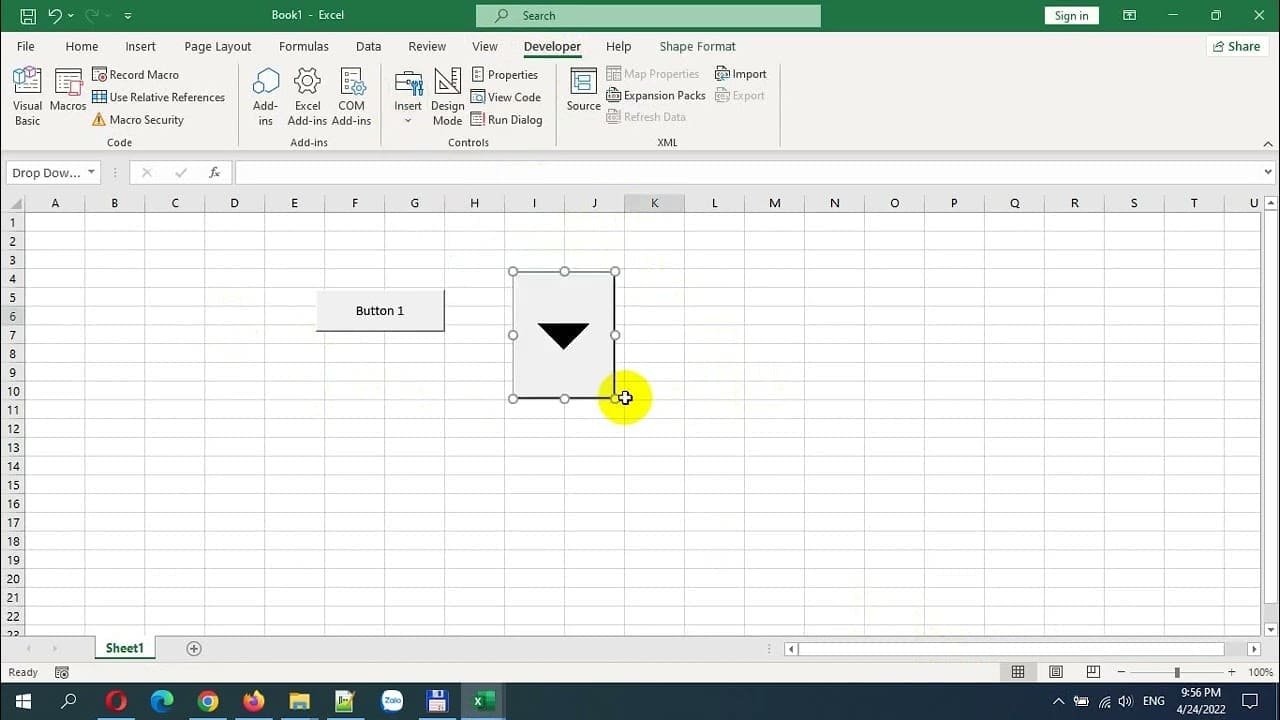The height and width of the screenshot is (720, 1280).
Task: Click Button 1 on the worksheet
Action: (380, 311)
